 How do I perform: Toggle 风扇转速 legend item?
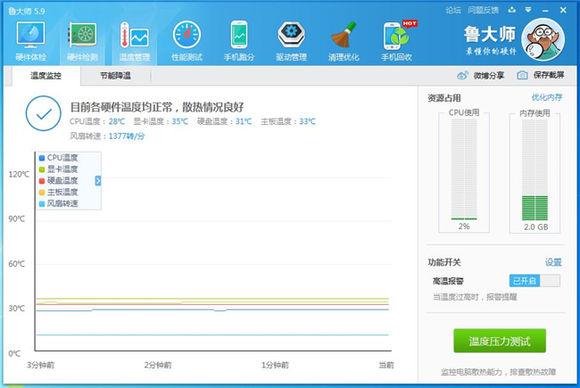pos(58,203)
